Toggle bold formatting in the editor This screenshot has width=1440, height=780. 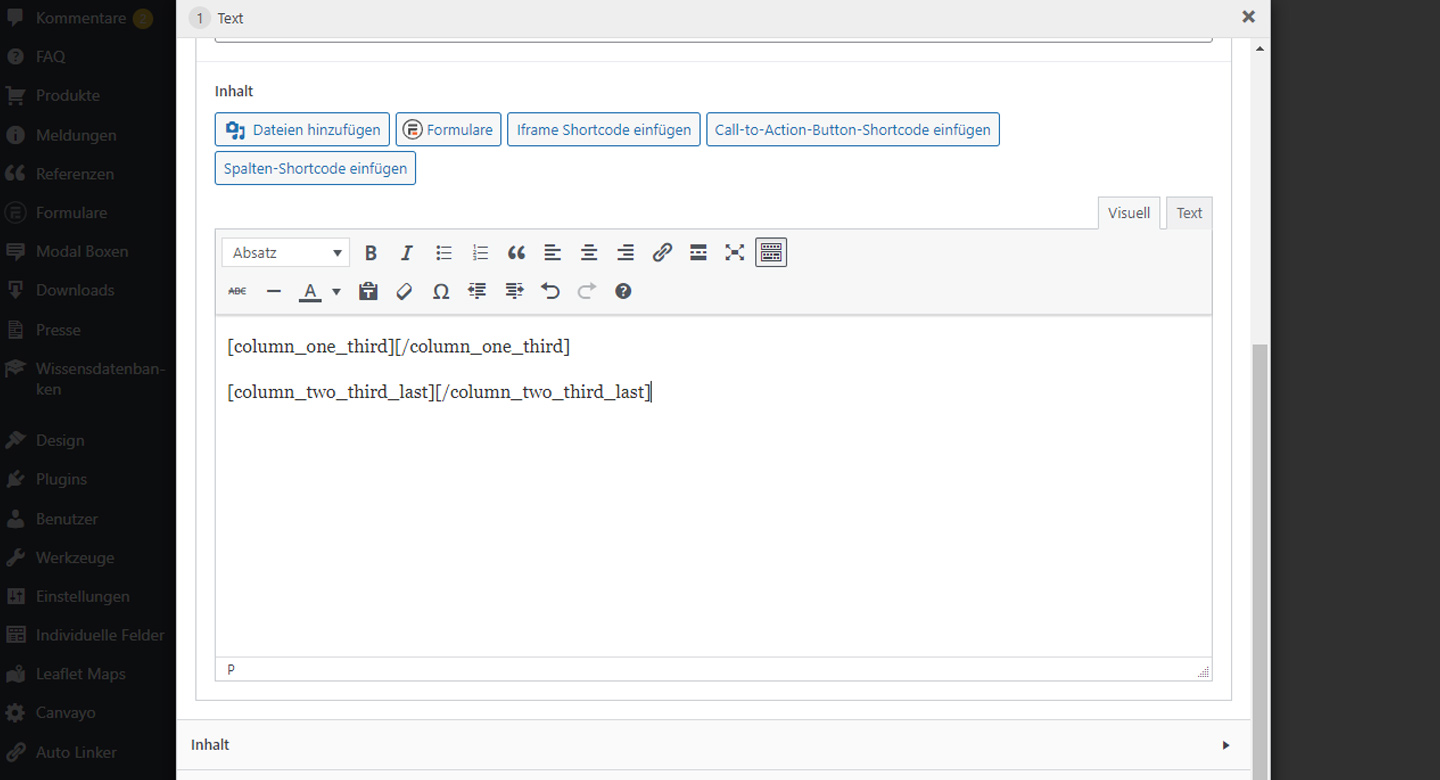[371, 253]
